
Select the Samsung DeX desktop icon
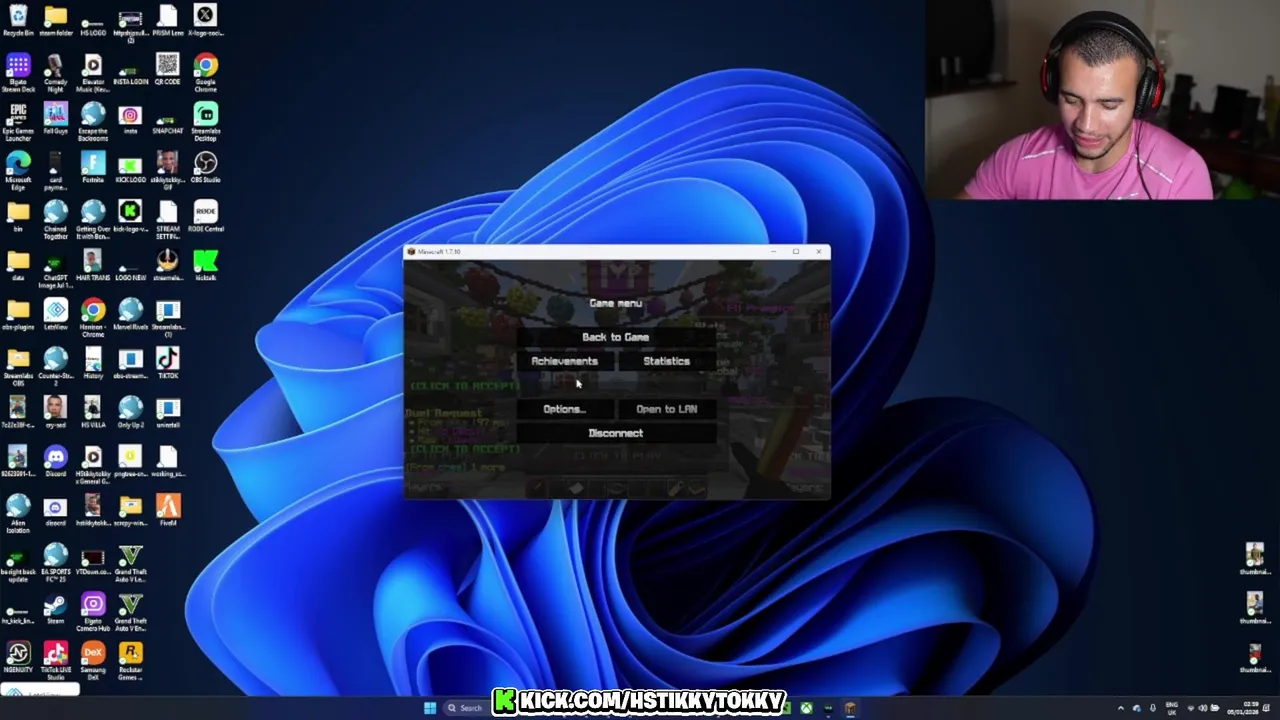point(93,660)
